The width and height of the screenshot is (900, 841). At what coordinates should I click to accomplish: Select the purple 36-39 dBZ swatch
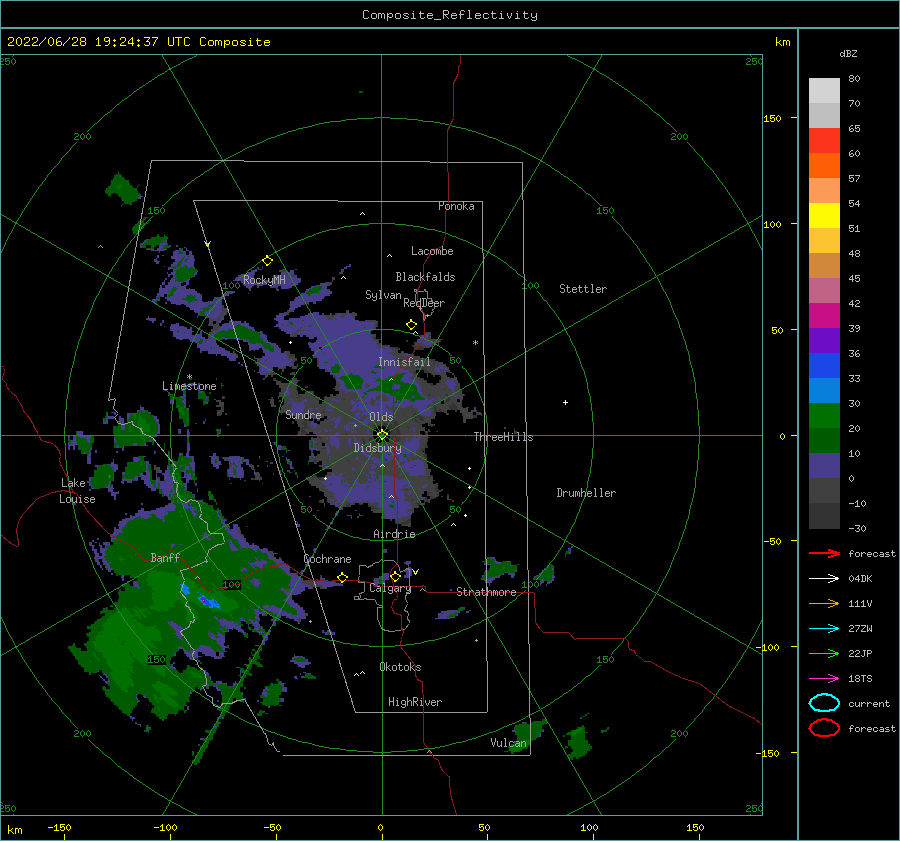coord(824,341)
